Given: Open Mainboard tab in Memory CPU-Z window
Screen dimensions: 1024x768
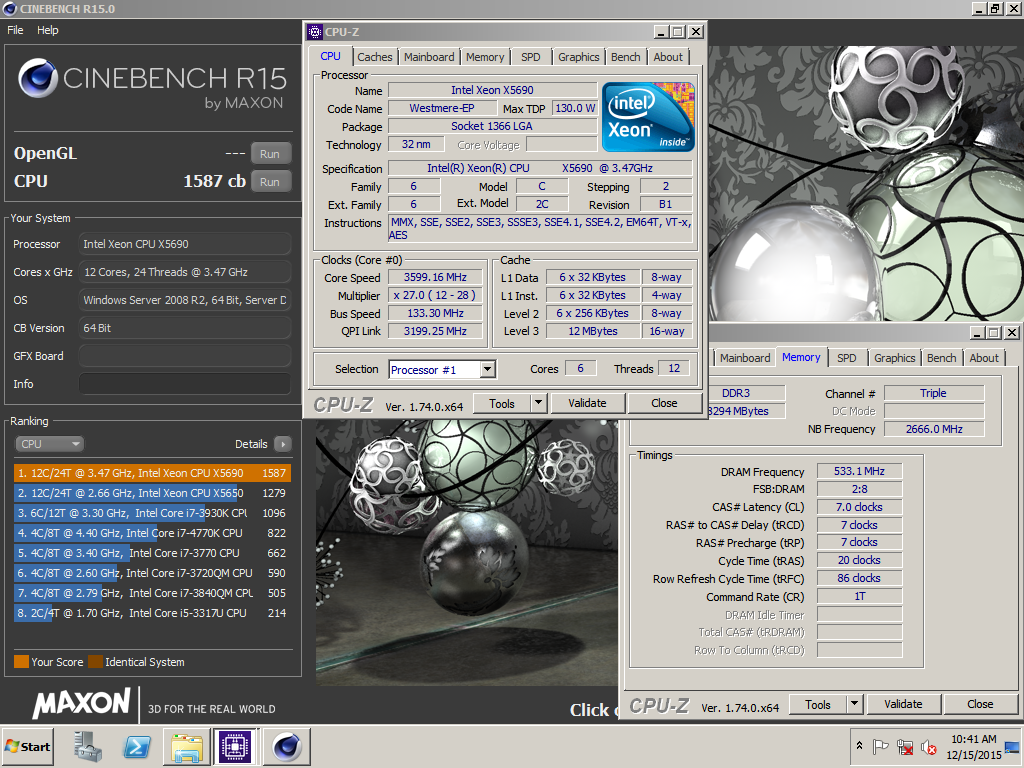Looking at the screenshot, I should [745, 358].
